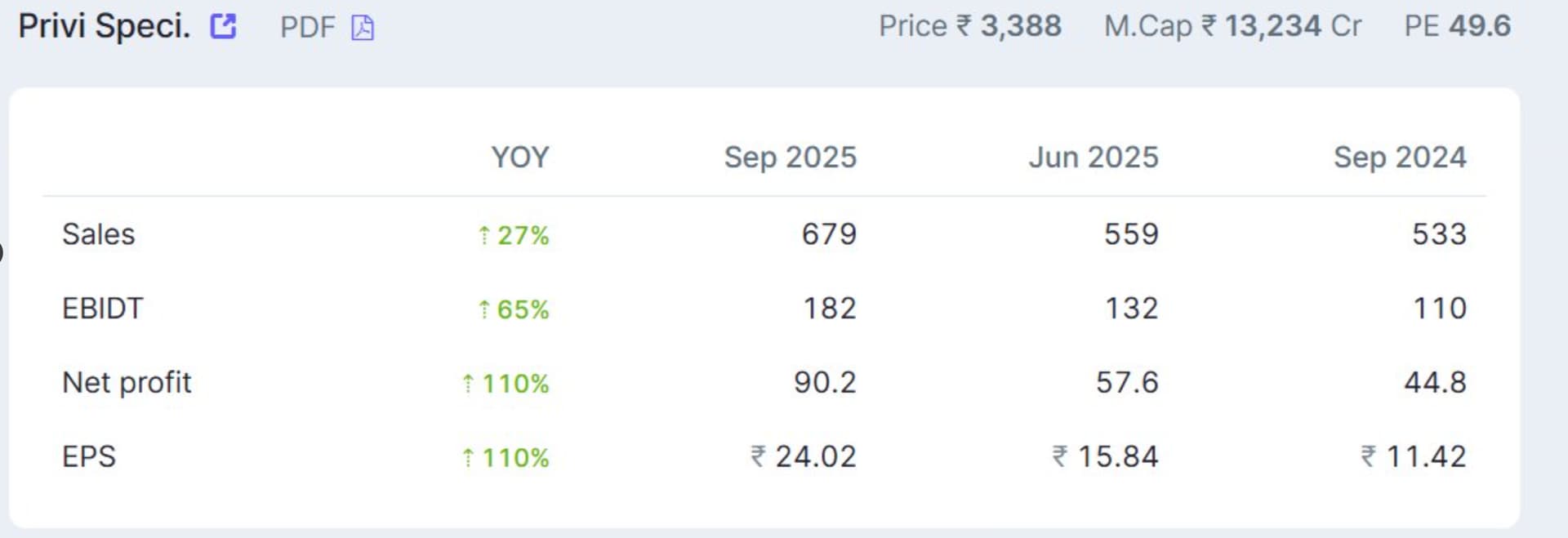Click the EBIDT YOY up arrow icon
1568x538 pixels.
tap(484, 310)
